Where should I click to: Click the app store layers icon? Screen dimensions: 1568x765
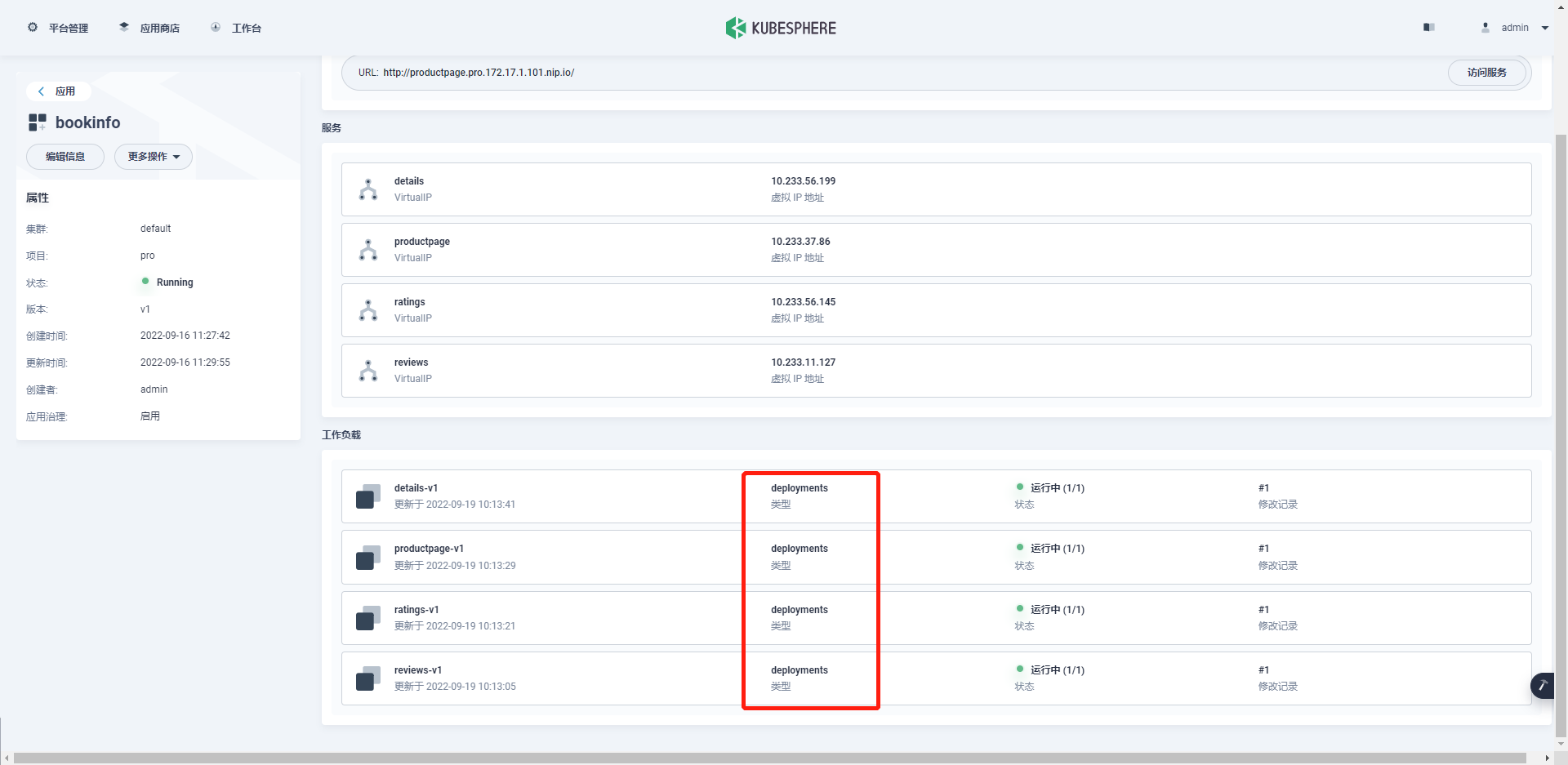tap(124, 27)
